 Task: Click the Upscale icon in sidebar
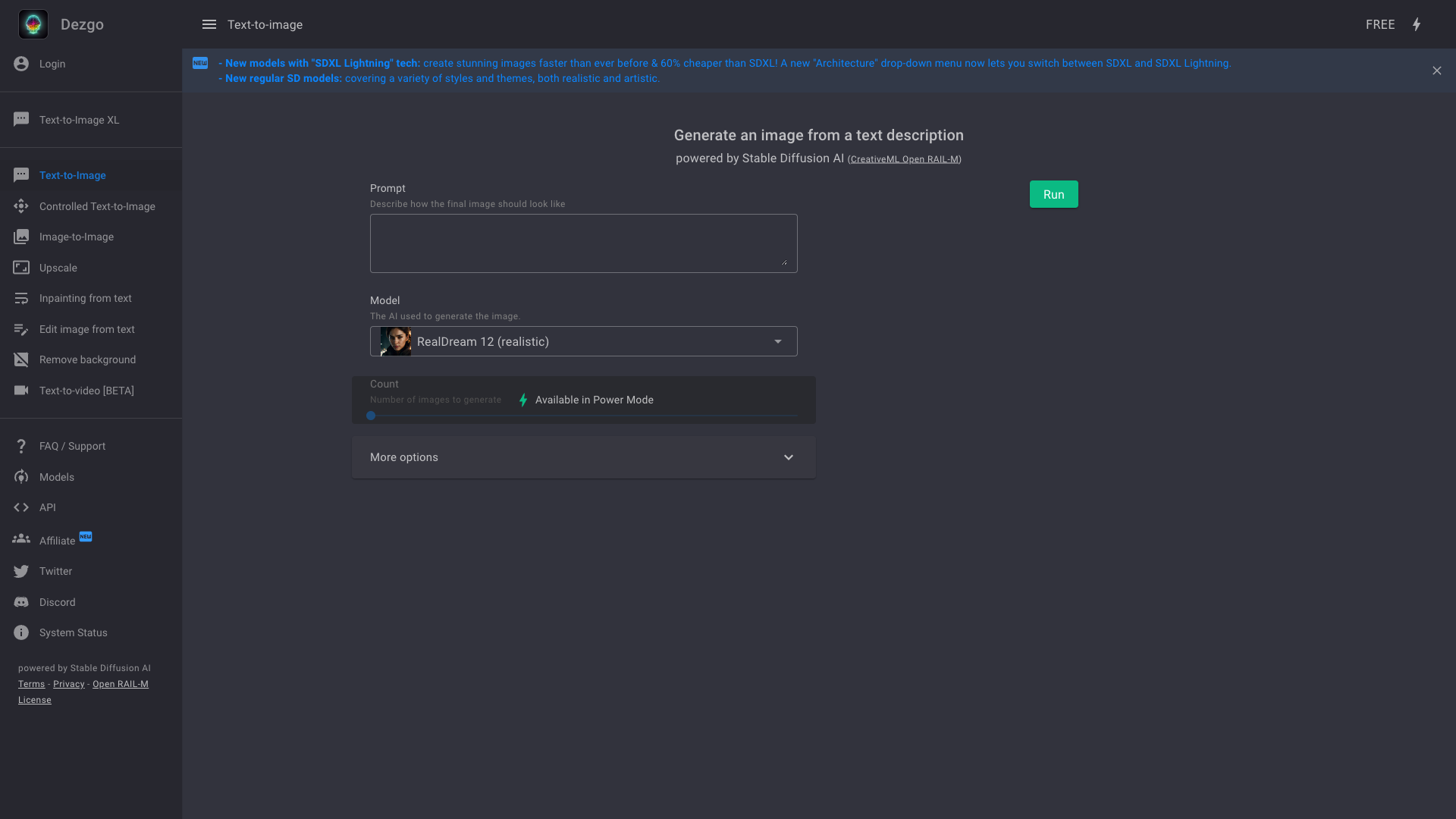(21, 268)
